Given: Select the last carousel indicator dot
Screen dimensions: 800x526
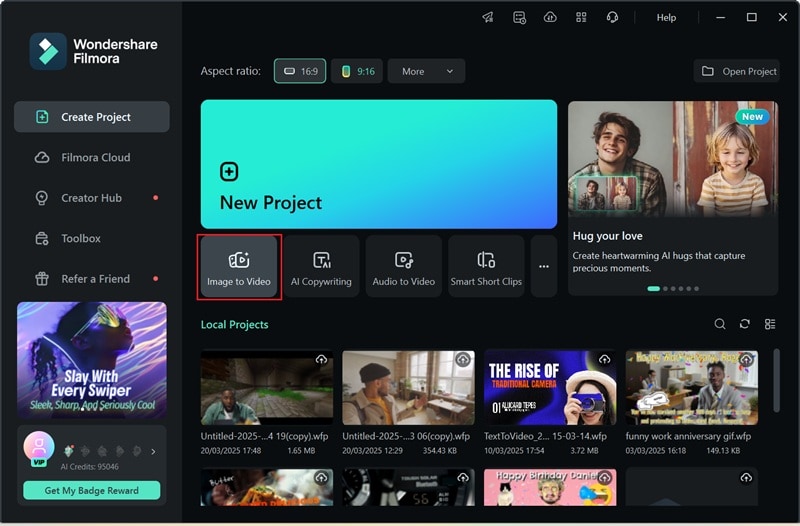Looking at the screenshot, I should pyautogui.click(x=696, y=289).
